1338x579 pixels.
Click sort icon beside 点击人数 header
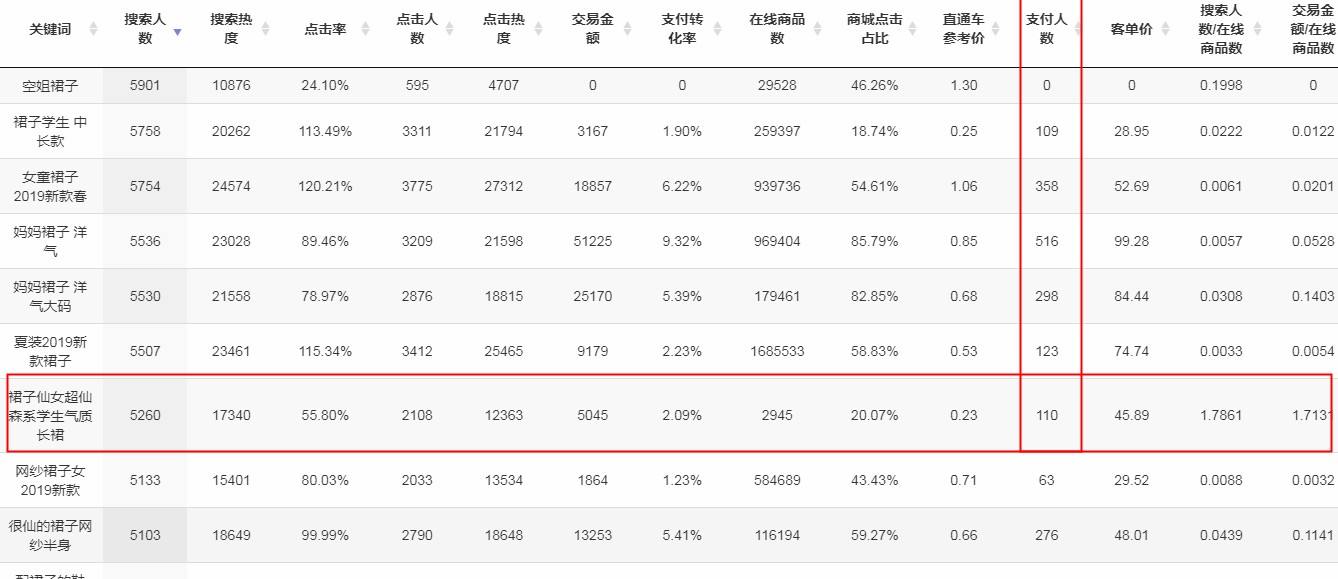coord(450,29)
